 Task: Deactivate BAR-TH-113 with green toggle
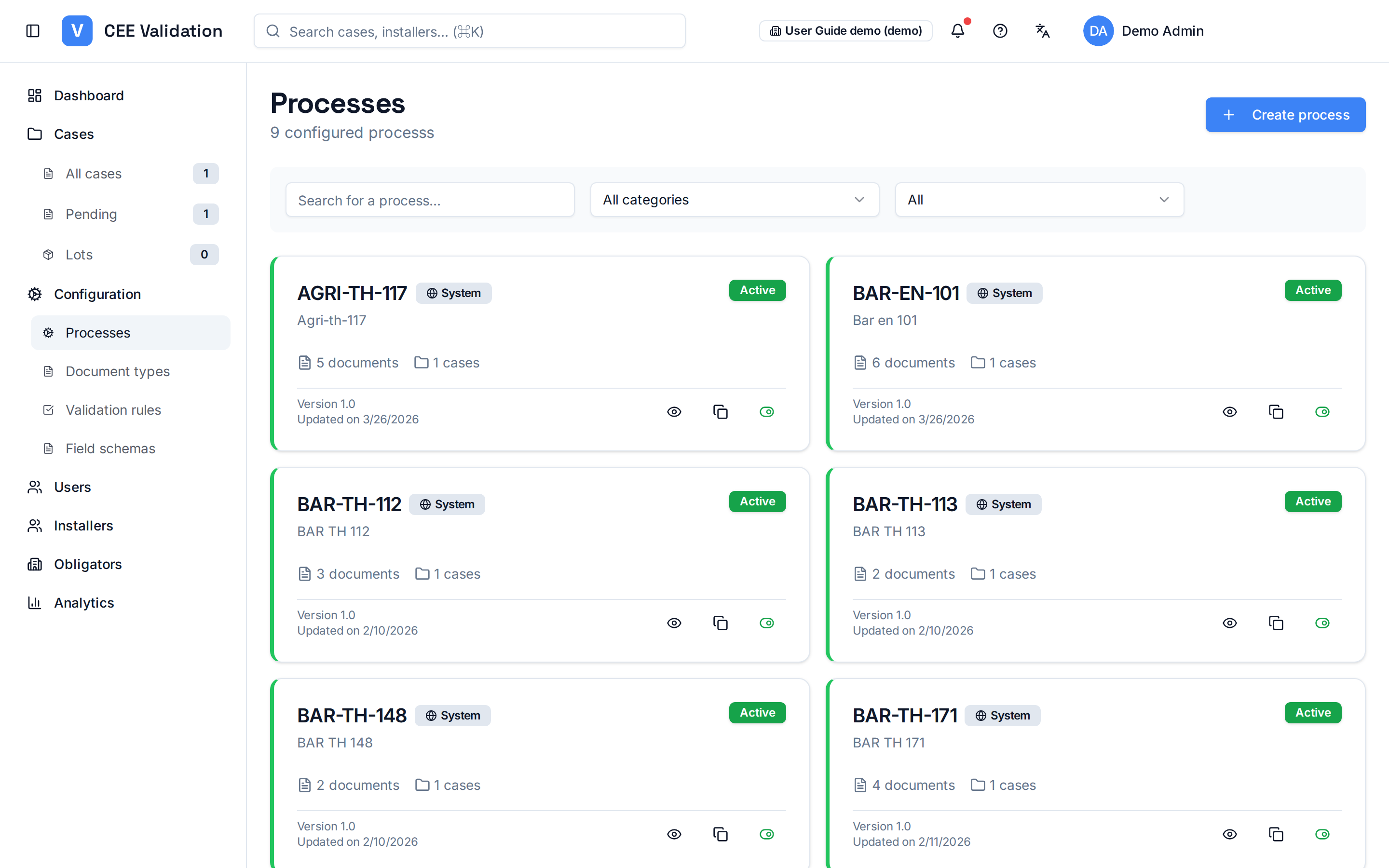coord(1322,623)
